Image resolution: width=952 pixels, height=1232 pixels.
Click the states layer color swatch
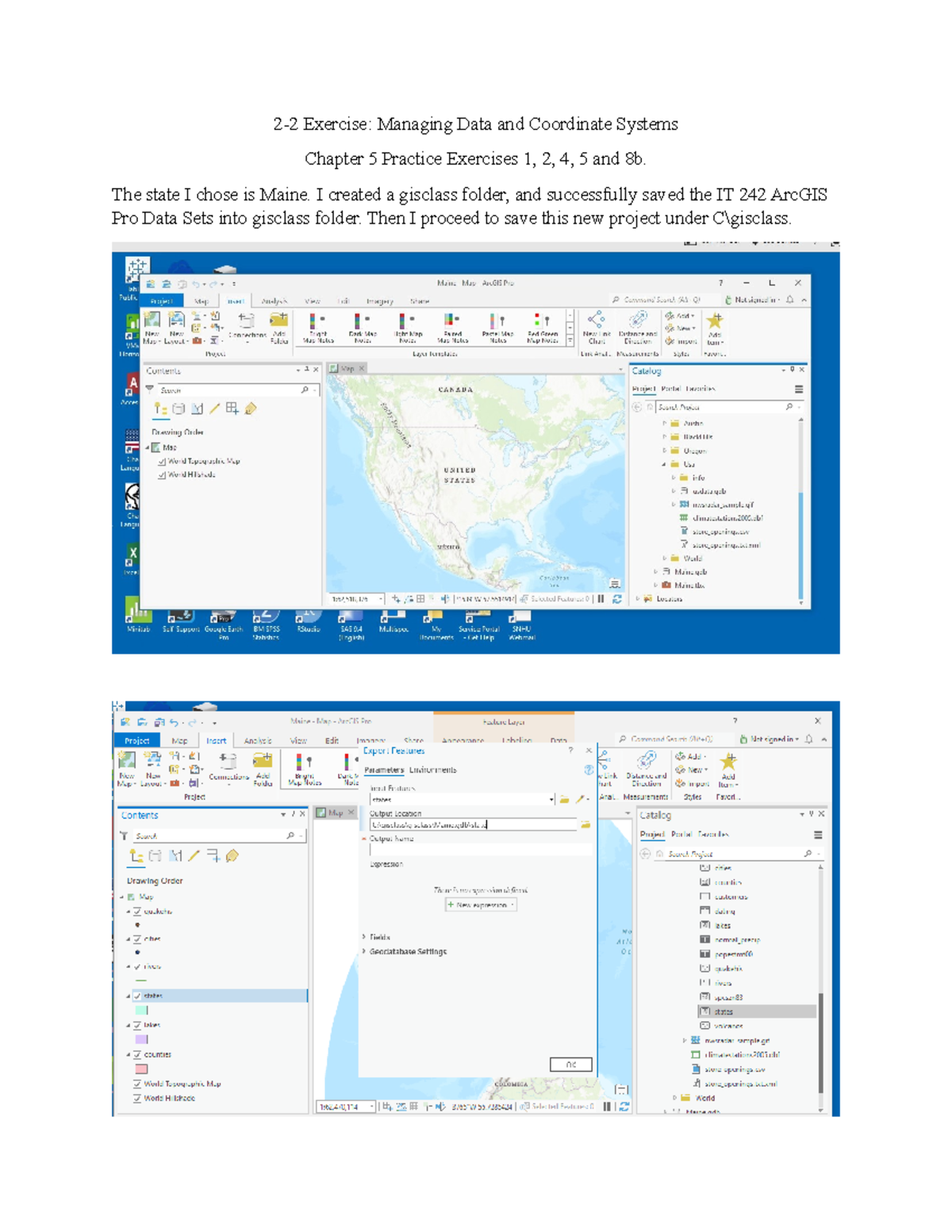[x=141, y=1009]
